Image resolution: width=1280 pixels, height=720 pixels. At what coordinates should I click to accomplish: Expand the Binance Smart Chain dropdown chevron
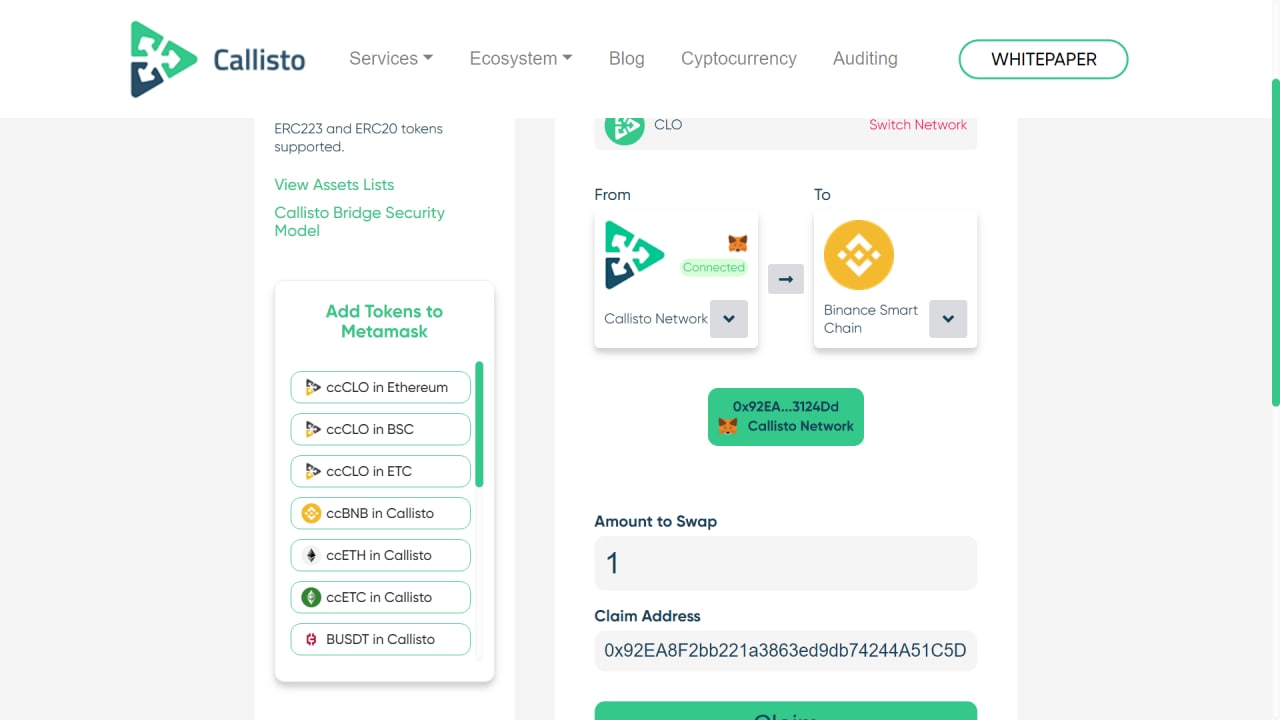pos(948,319)
